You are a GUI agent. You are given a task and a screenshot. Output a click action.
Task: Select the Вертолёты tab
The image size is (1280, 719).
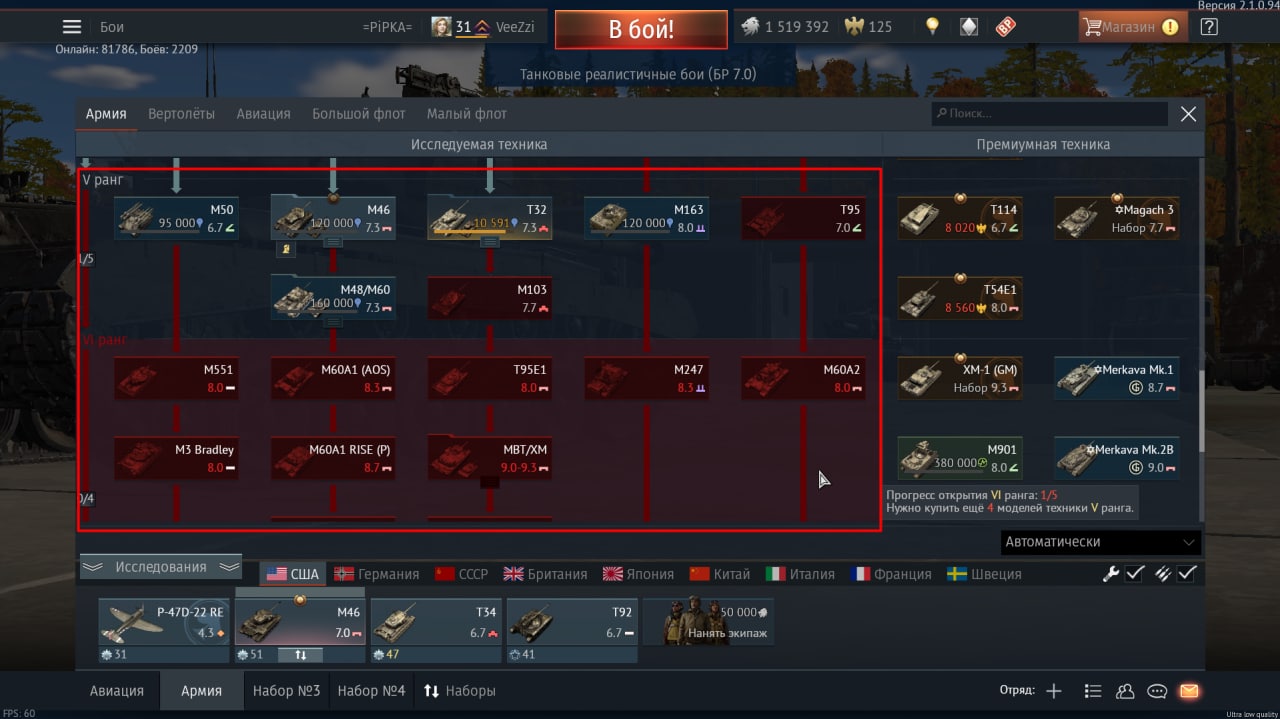[181, 114]
